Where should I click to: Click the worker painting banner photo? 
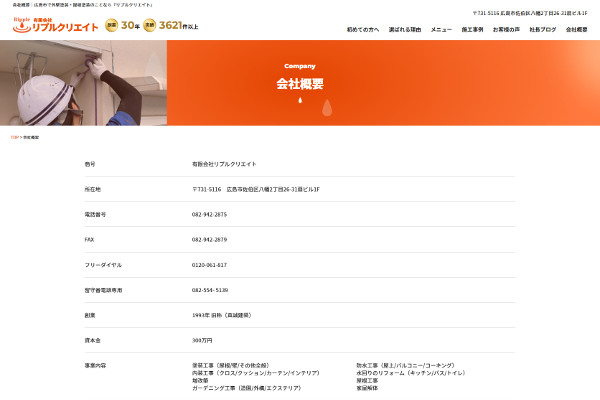pos(83,83)
